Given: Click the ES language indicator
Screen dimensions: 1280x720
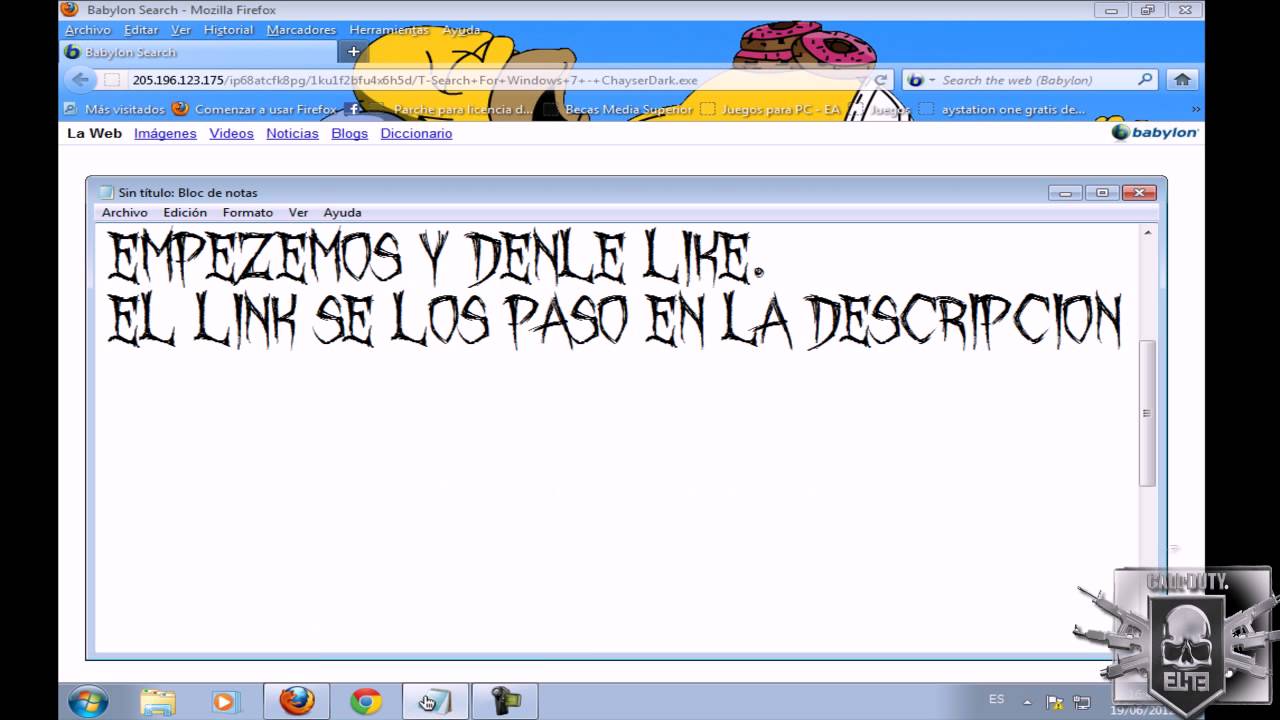Looking at the screenshot, I should pyautogui.click(x=996, y=699).
